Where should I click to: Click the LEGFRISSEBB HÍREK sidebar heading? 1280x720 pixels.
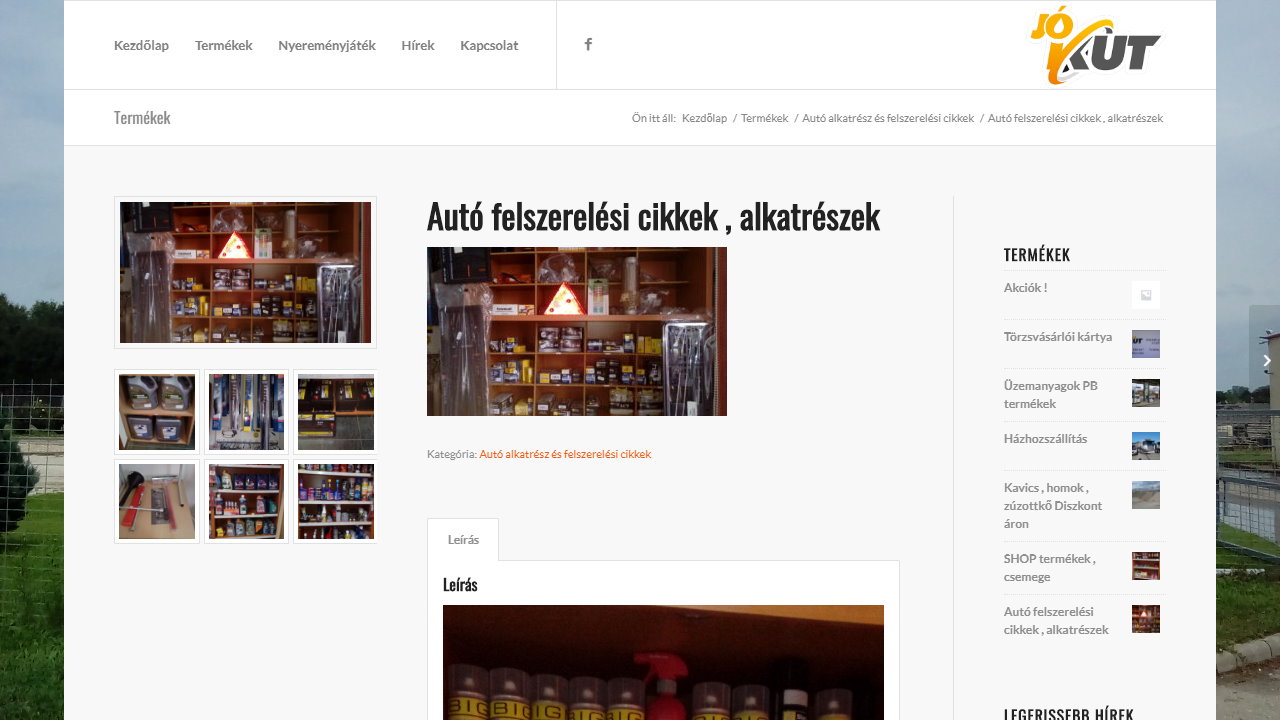click(1069, 714)
